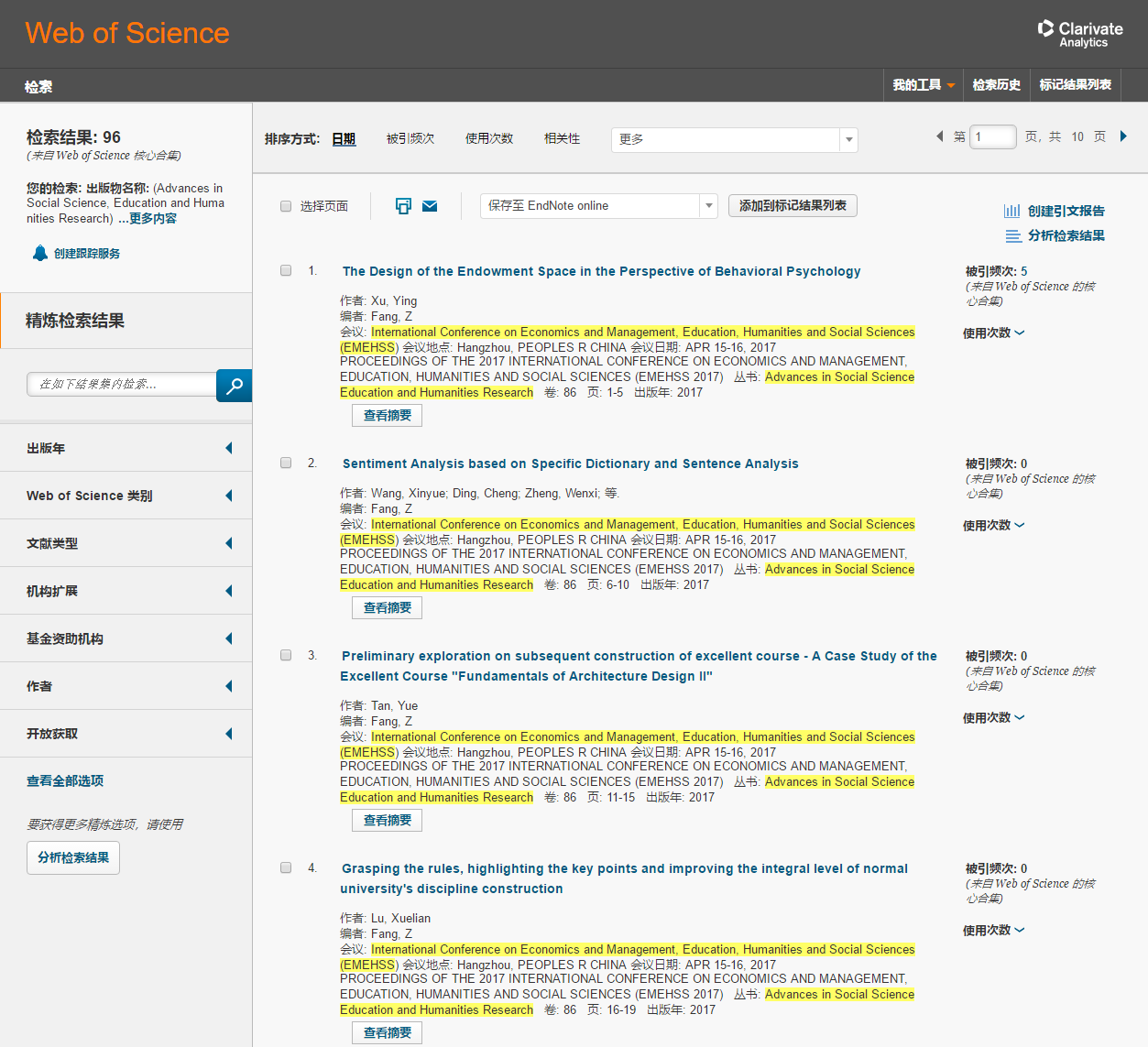Expand the 出版年 filter section

click(x=126, y=448)
